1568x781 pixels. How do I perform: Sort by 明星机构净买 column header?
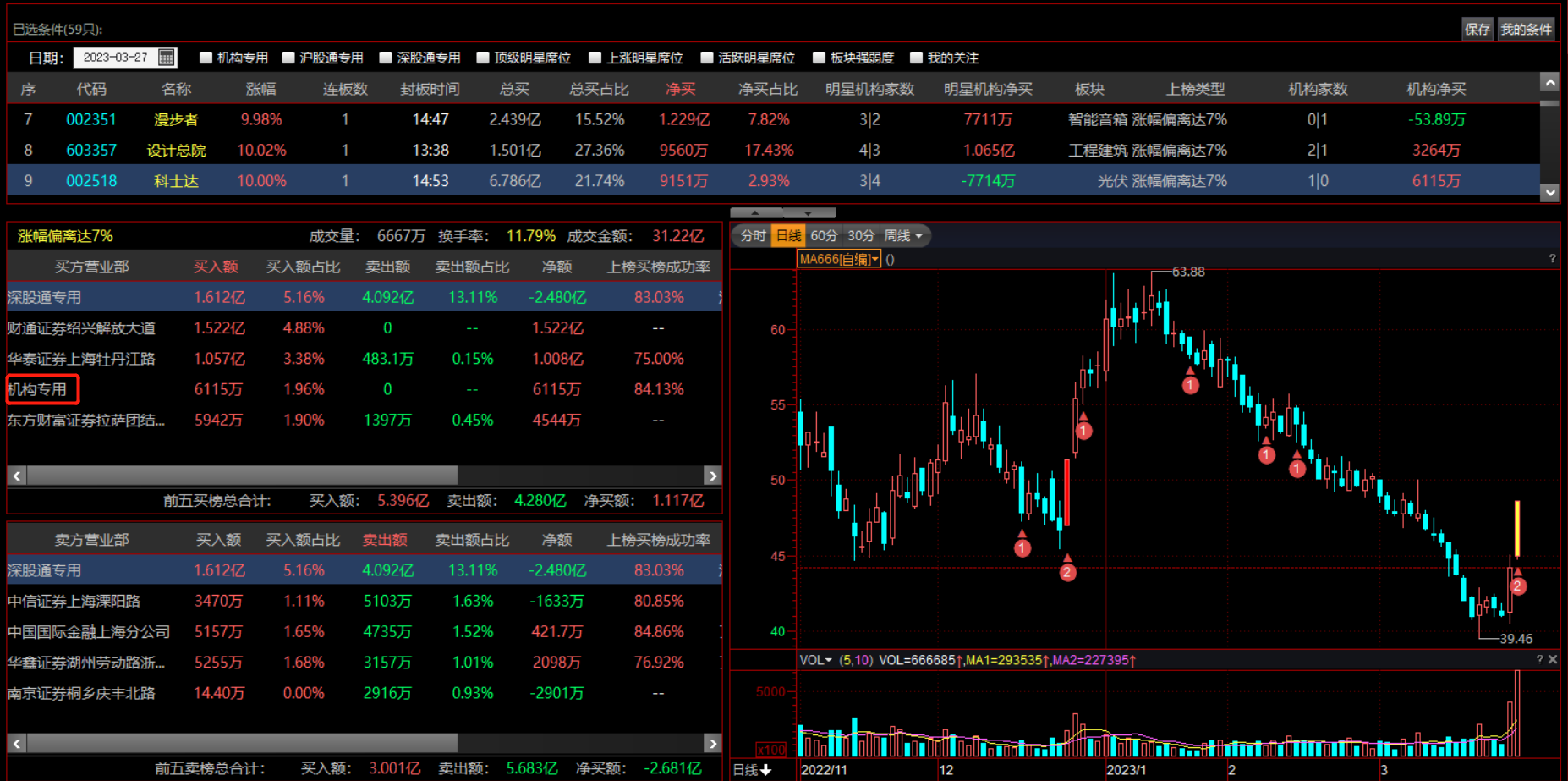[x=988, y=89]
